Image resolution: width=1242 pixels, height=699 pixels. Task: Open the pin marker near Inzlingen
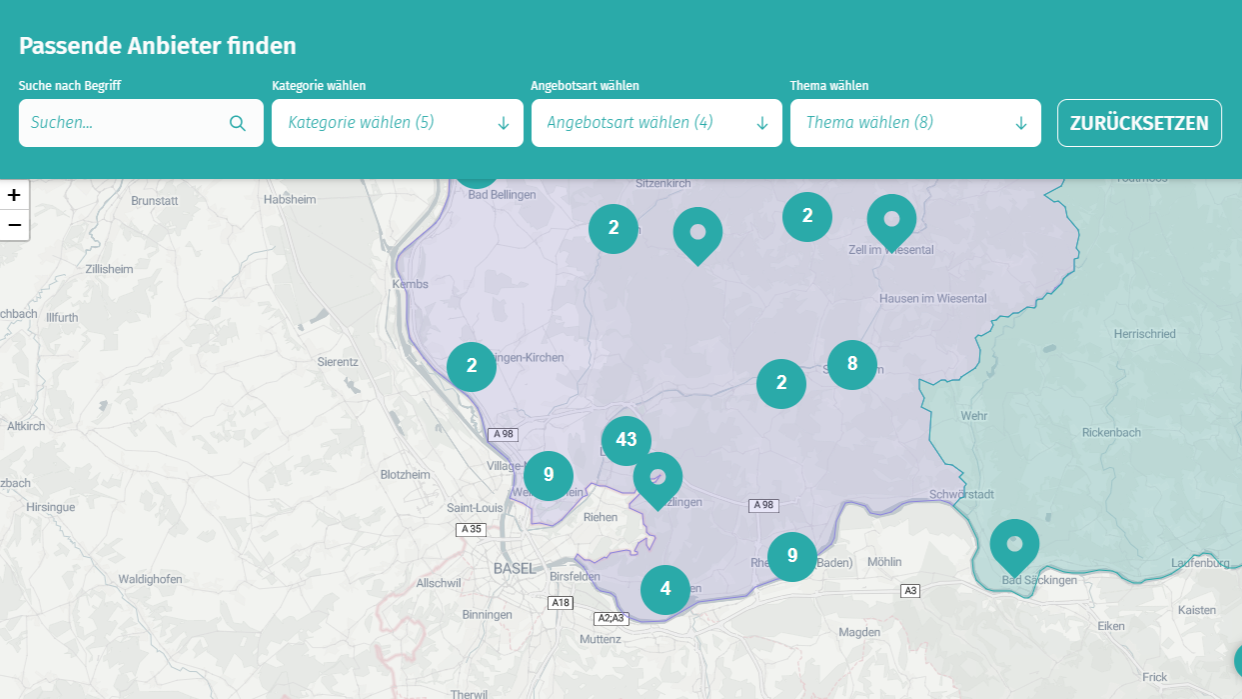tap(657, 477)
